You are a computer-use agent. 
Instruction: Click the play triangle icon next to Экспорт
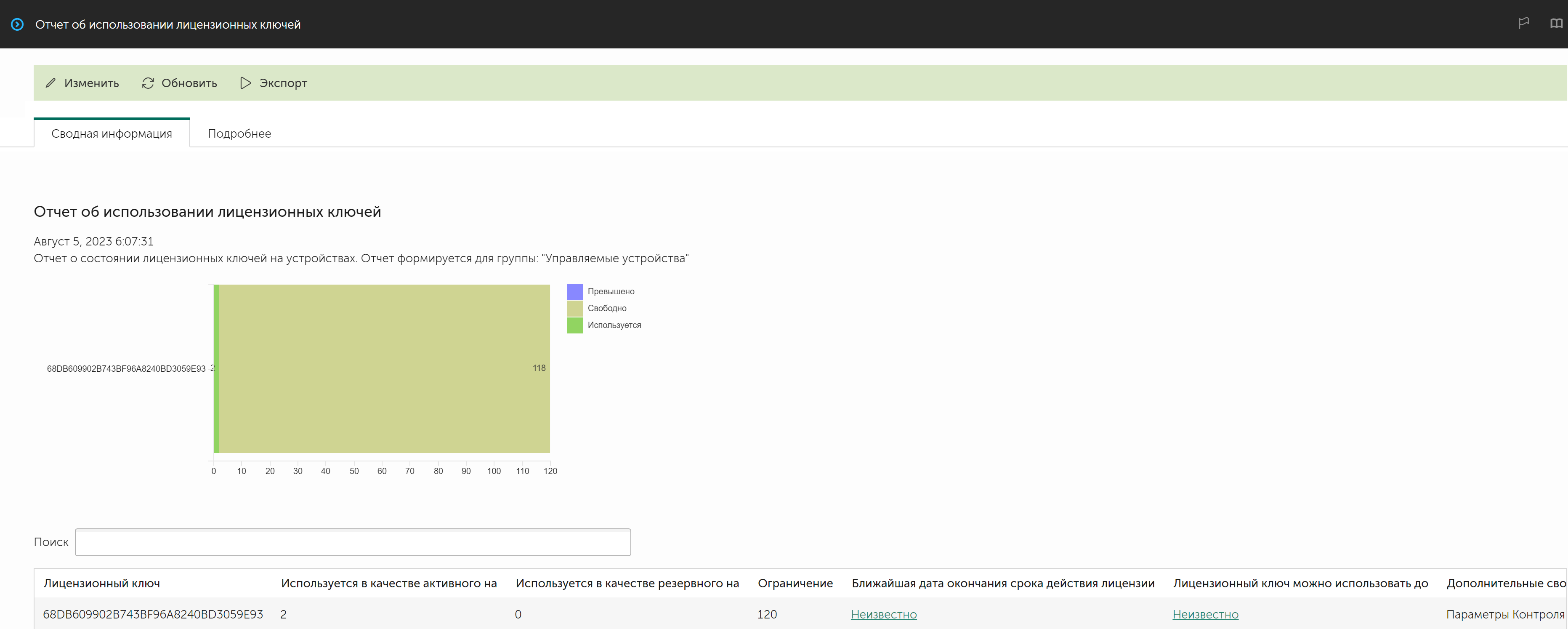[x=245, y=83]
